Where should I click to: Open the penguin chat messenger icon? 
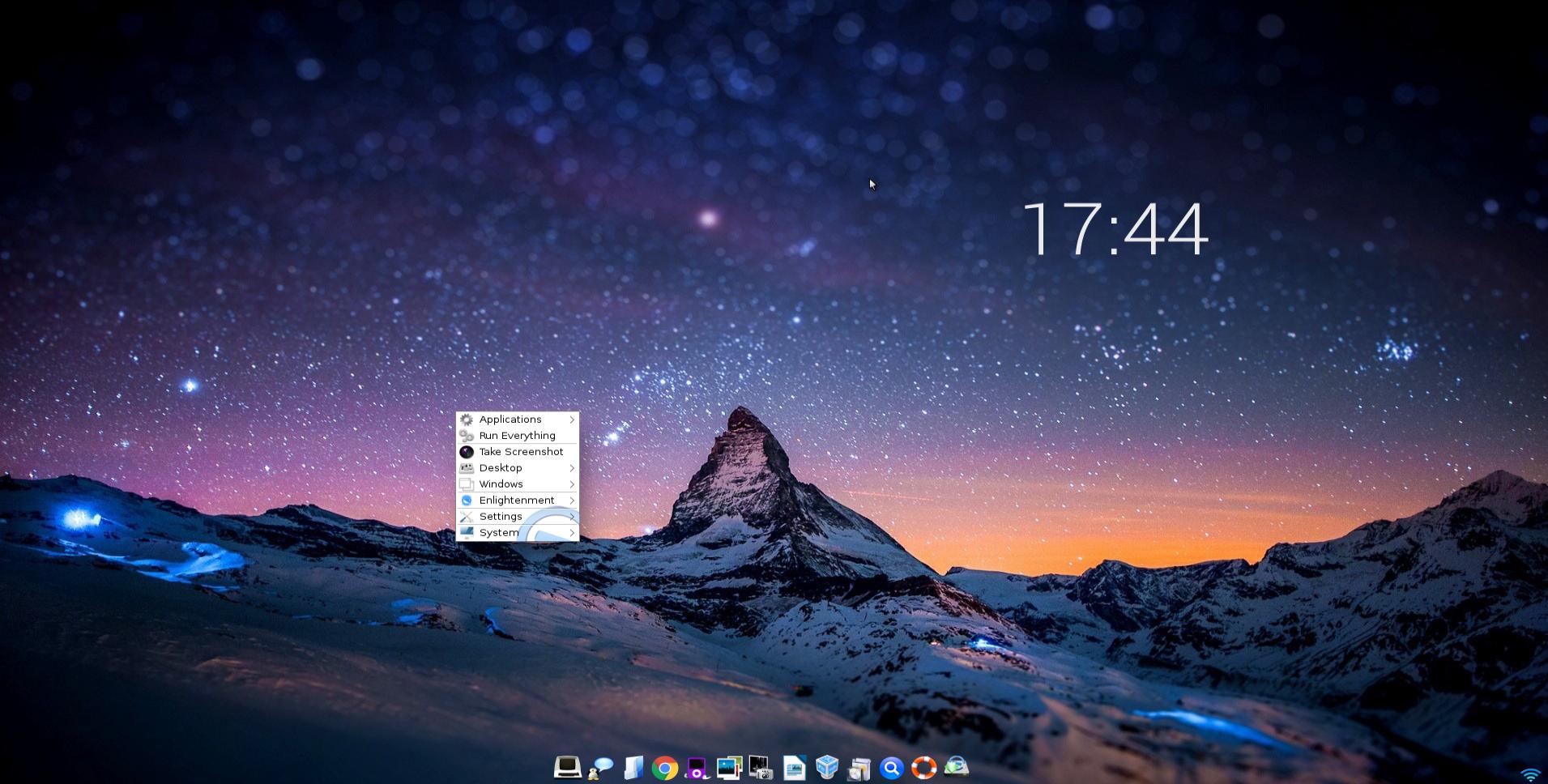600,767
